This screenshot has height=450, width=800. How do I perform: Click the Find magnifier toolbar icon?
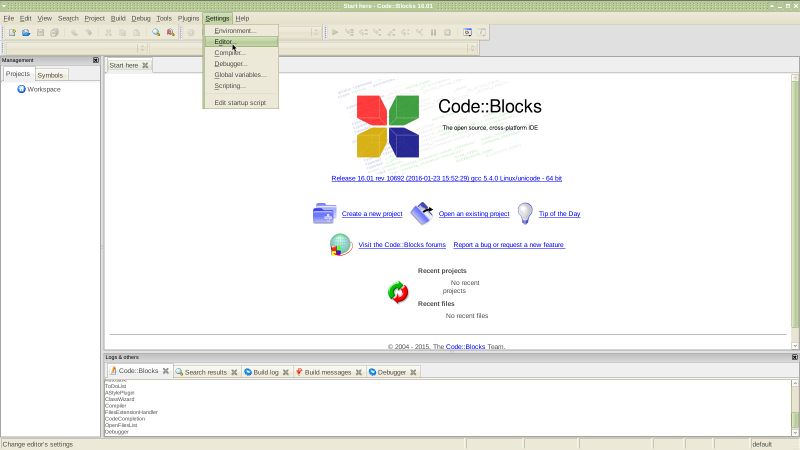[x=156, y=32]
